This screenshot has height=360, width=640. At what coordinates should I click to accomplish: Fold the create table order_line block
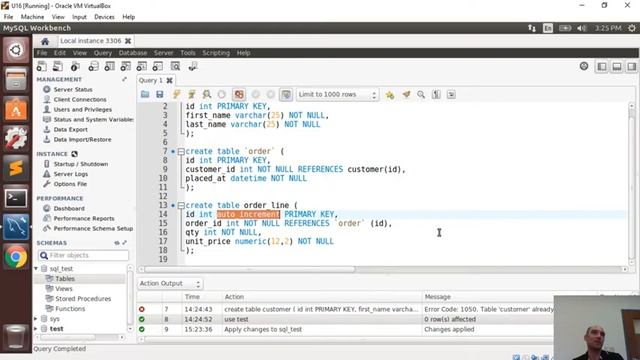(x=181, y=205)
